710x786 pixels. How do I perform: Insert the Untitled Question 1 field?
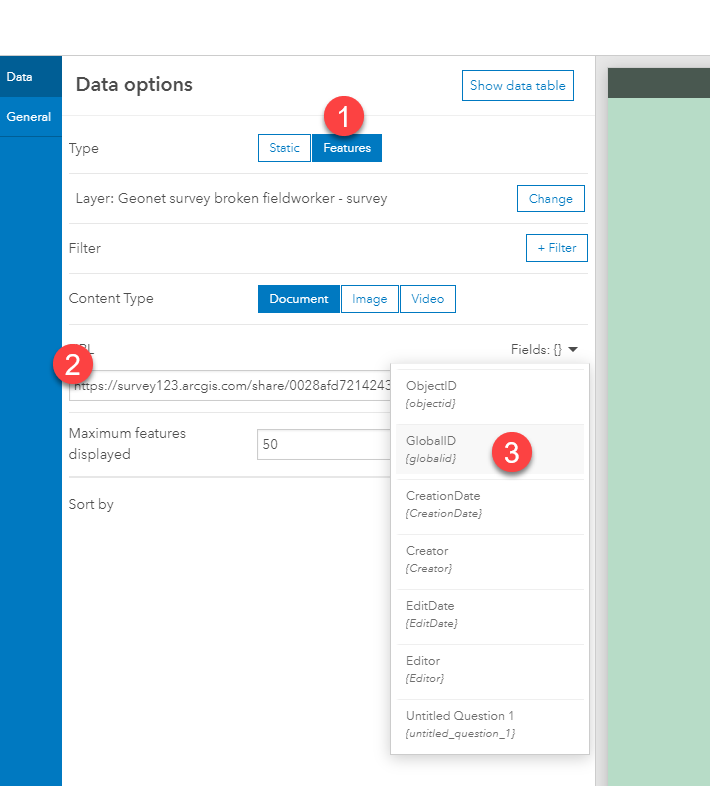point(490,725)
